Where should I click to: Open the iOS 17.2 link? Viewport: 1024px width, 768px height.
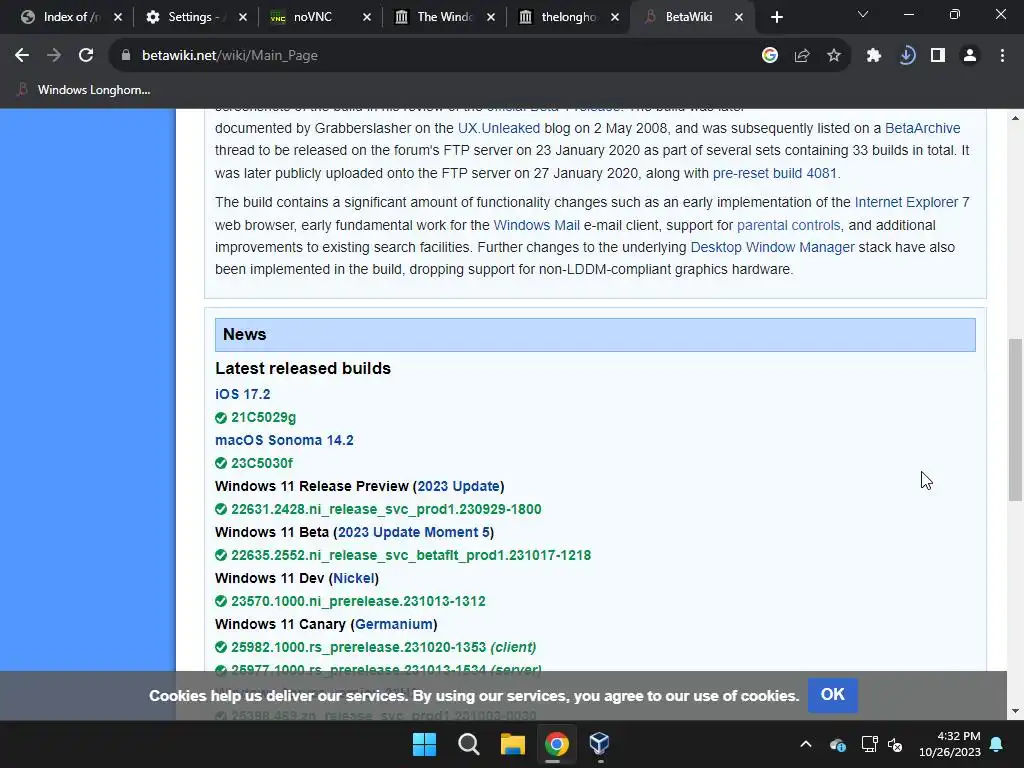click(x=242, y=394)
